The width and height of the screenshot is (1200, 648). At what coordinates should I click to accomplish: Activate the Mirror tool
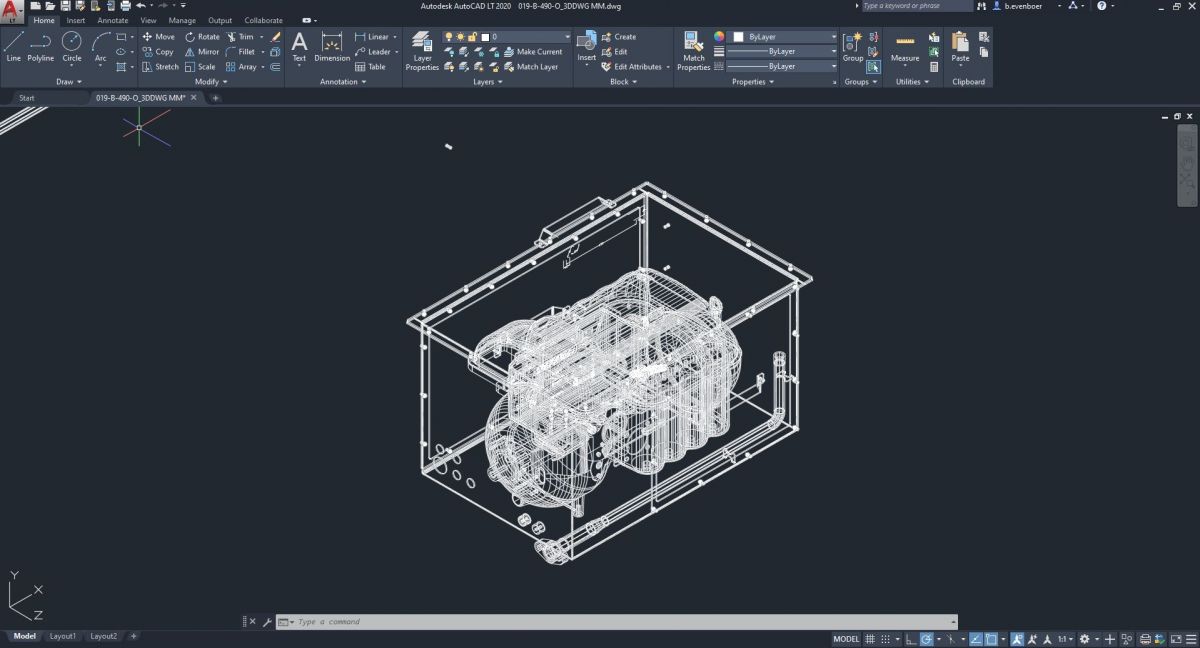point(201,52)
